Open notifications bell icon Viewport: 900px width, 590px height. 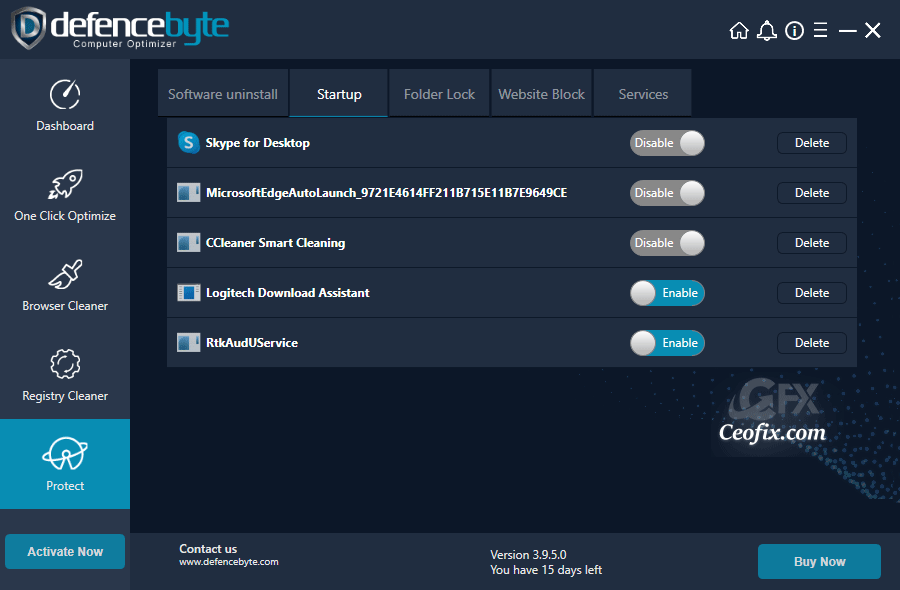tap(767, 30)
